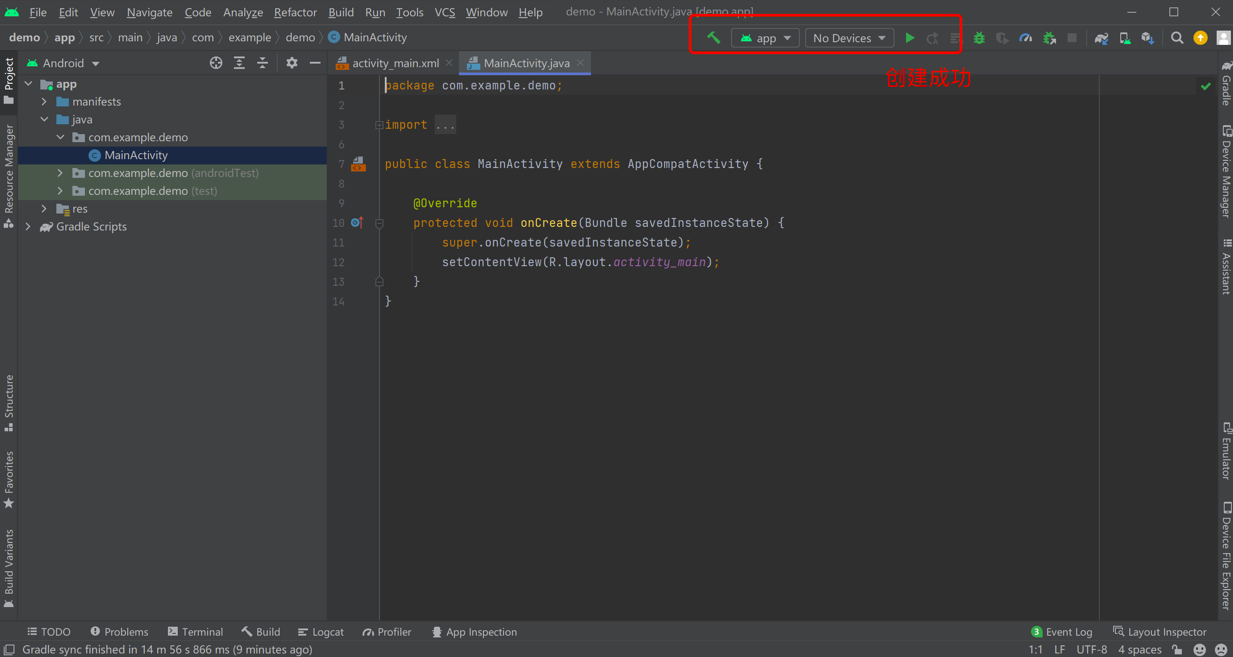
Task: Click the Stop square icon
Action: point(1072,38)
